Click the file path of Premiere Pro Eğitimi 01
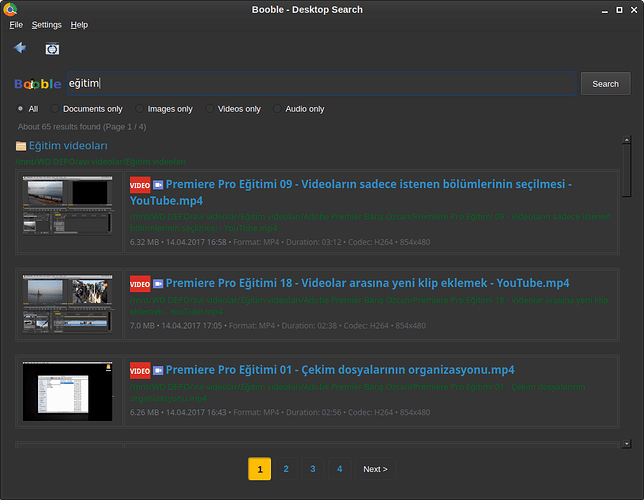This screenshot has height=500, width=644. pos(358,392)
